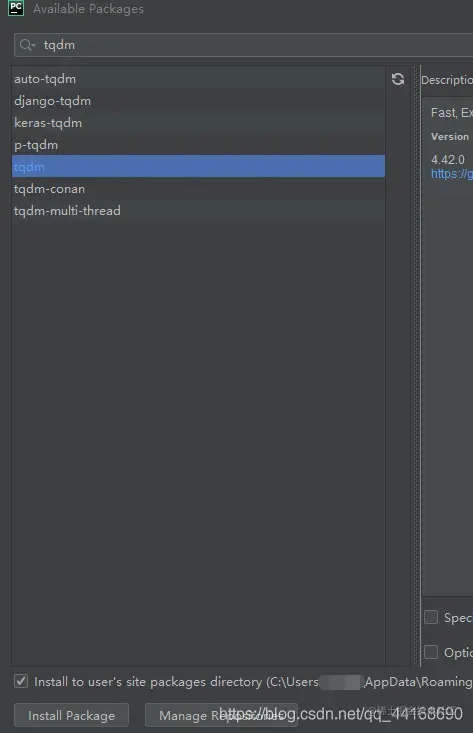Enable the Options checkbox

tap(431, 652)
